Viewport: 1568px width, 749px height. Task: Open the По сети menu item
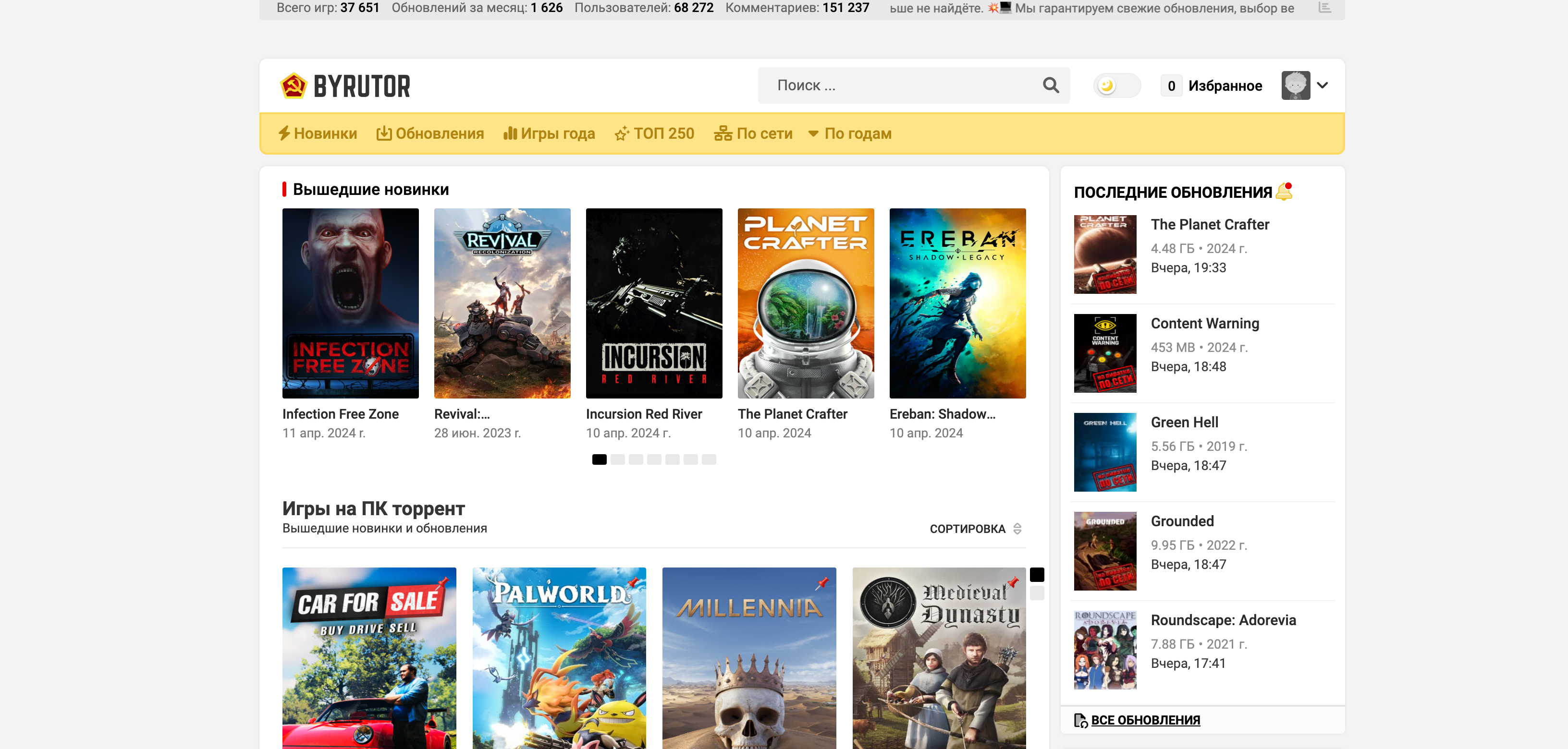tap(753, 133)
